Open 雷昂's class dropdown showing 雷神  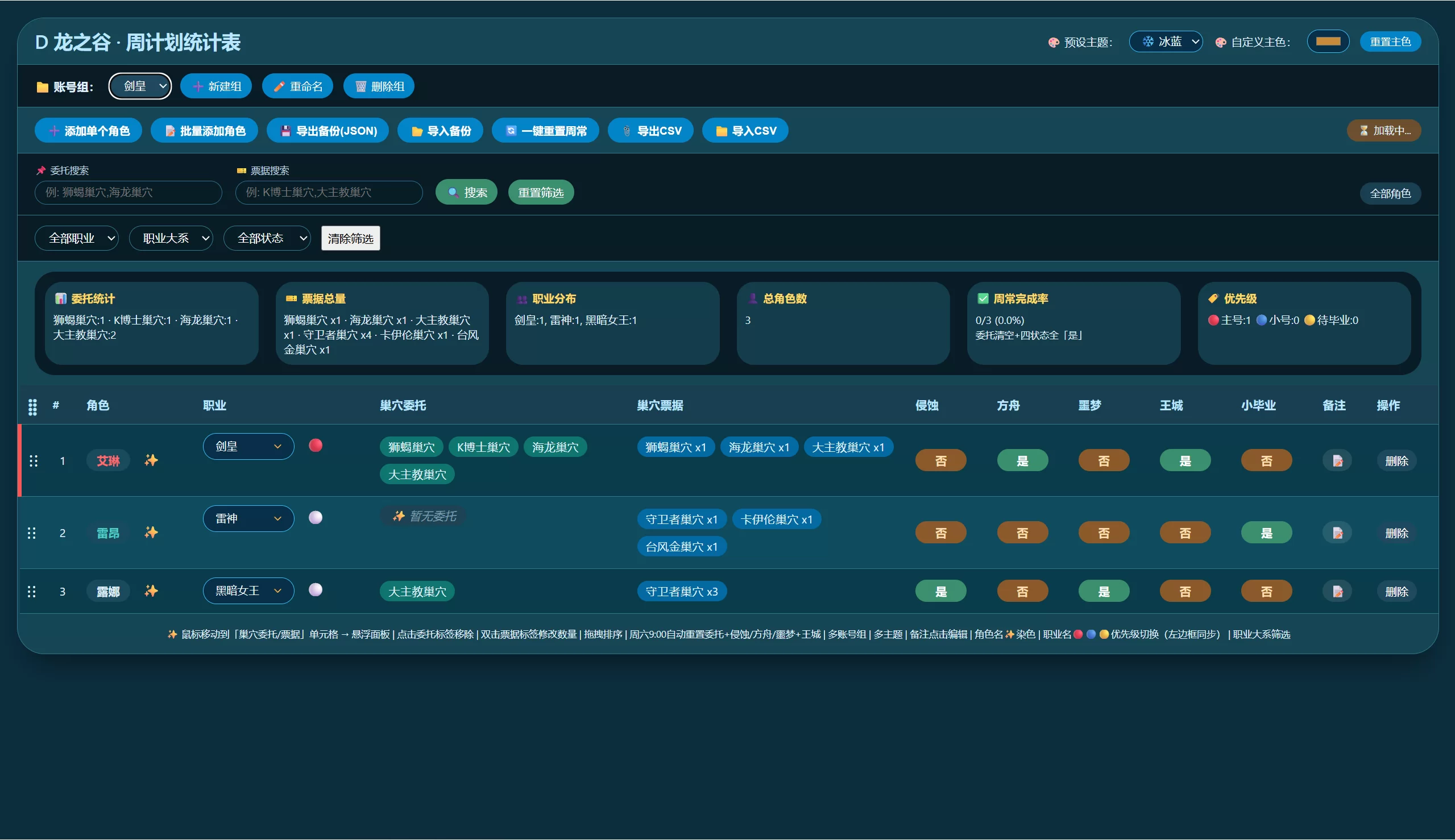coord(248,519)
